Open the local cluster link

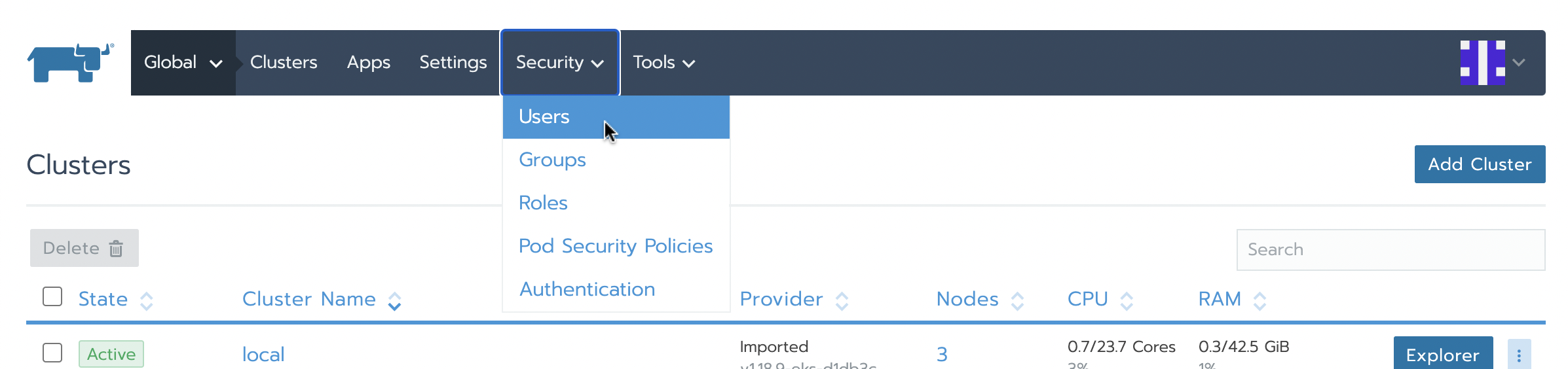[263, 355]
